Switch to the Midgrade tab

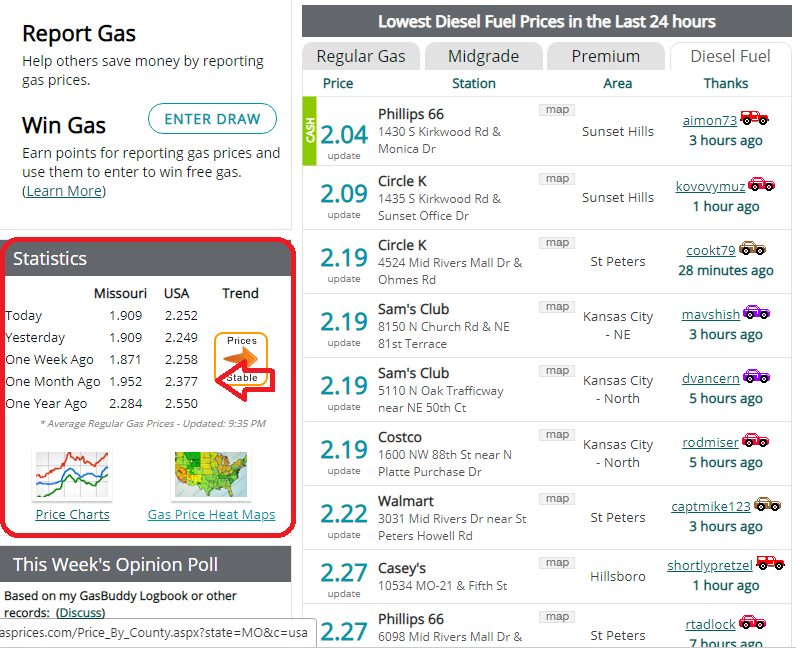click(x=483, y=56)
